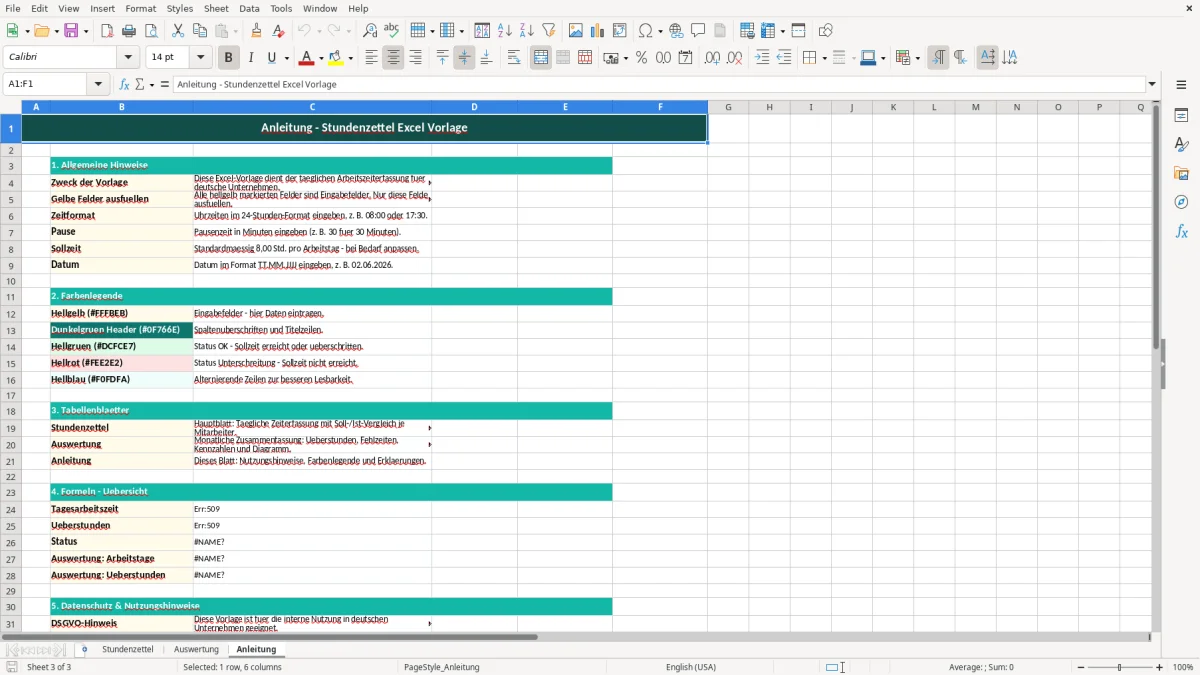1200x675 pixels.
Task: Insert a chart
Action: [598, 31]
